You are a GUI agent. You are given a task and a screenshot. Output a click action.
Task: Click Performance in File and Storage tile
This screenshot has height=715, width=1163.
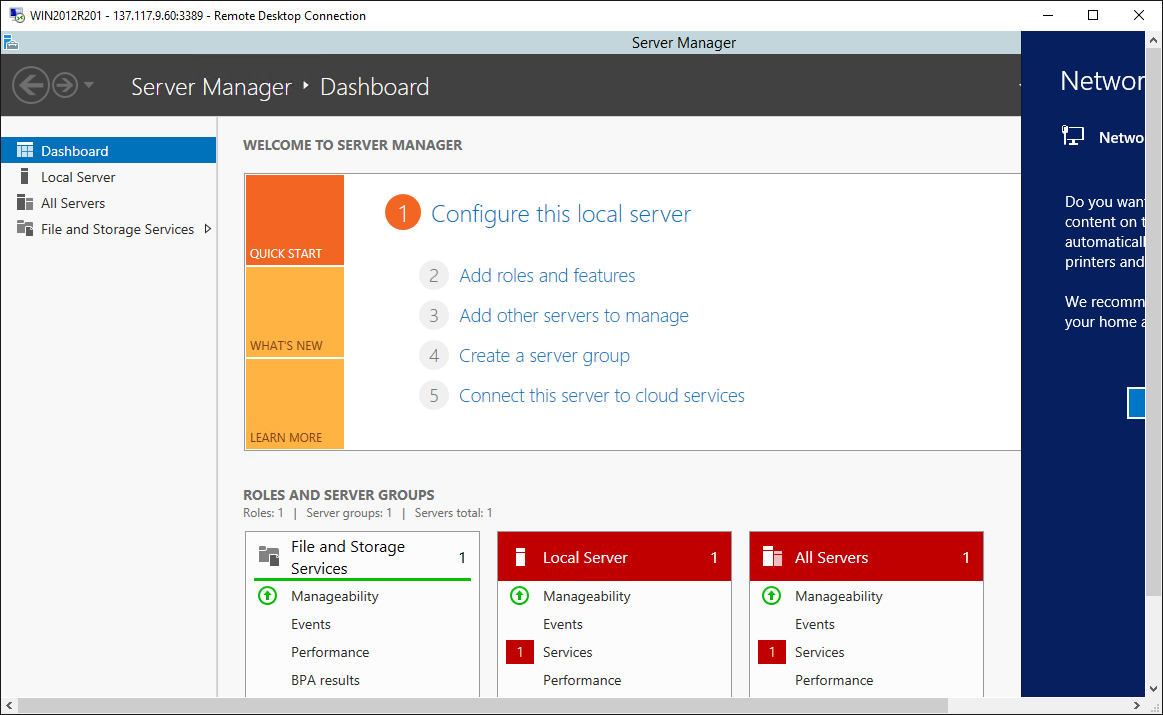pos(330,653)
